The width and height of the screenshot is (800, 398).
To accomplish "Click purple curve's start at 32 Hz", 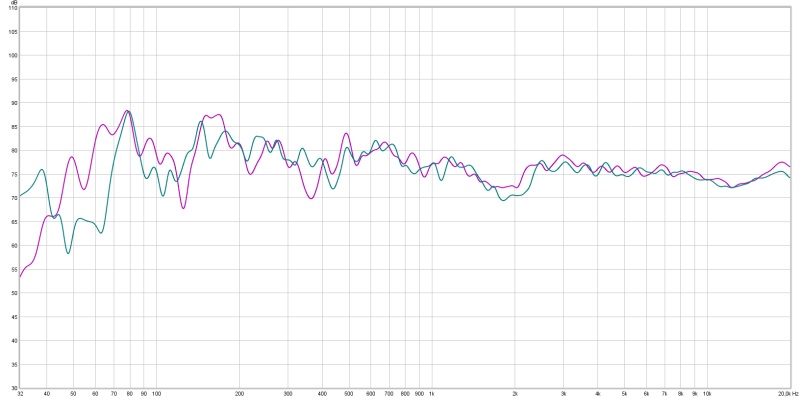I will pos(20,277).
